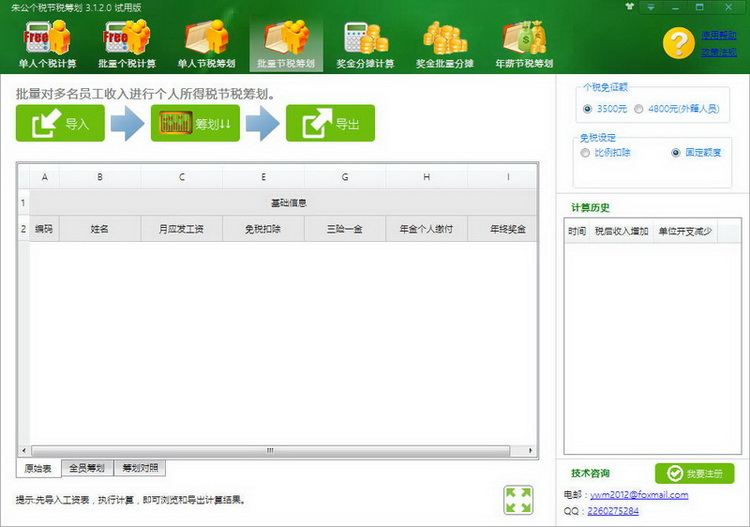Screen dimensions: 750x527
Task: Click the green fullscreen expand arrows icon
Action: pos(518,500)
